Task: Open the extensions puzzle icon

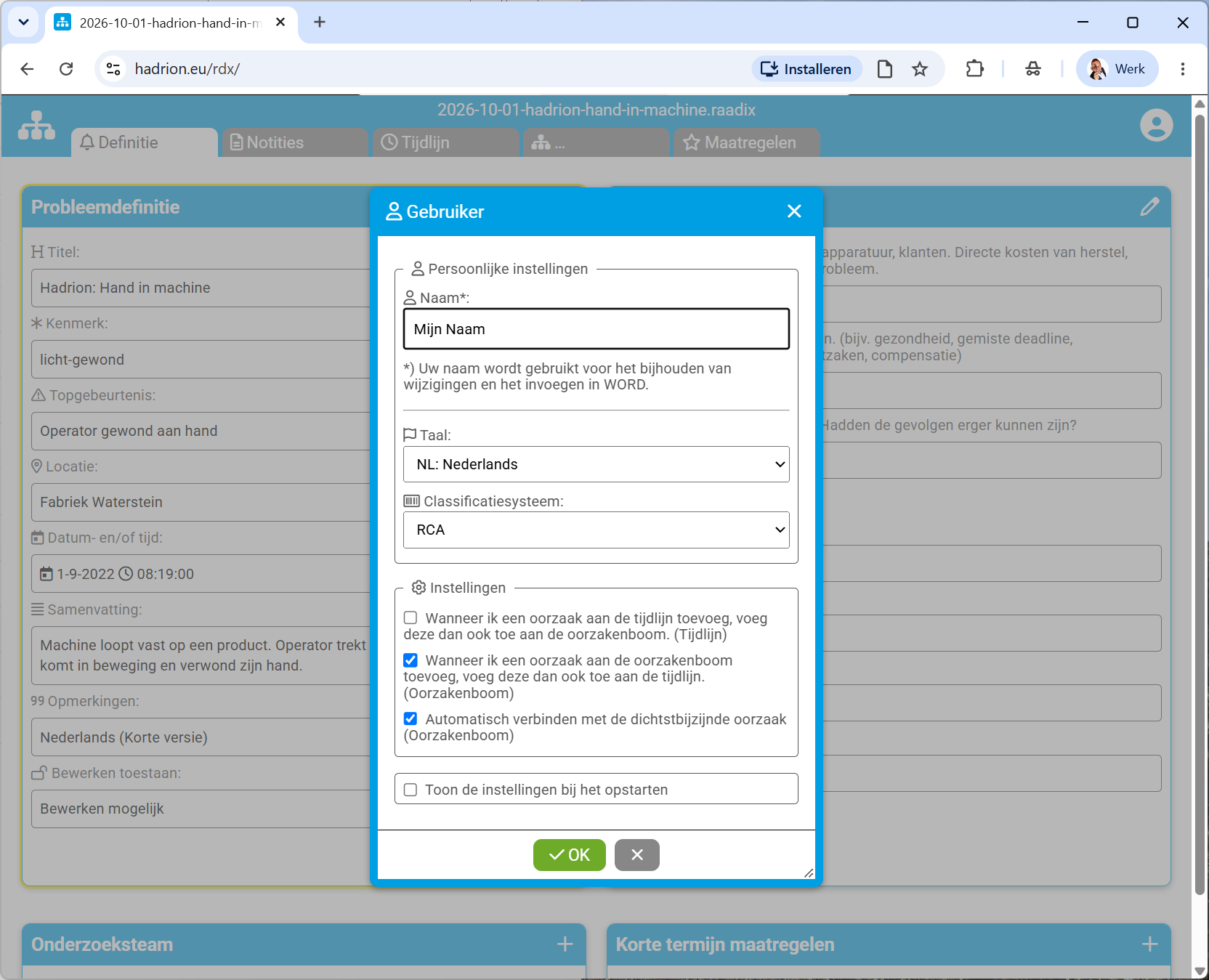Action: click(974, 69)
